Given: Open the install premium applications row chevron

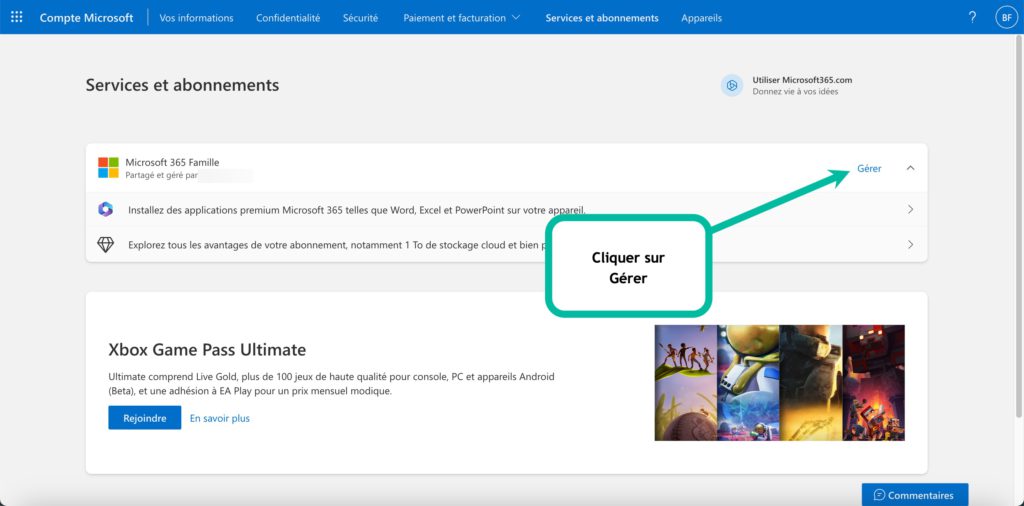Looking at the screenshot, I should pyautogui.click(x=910, y=210).
